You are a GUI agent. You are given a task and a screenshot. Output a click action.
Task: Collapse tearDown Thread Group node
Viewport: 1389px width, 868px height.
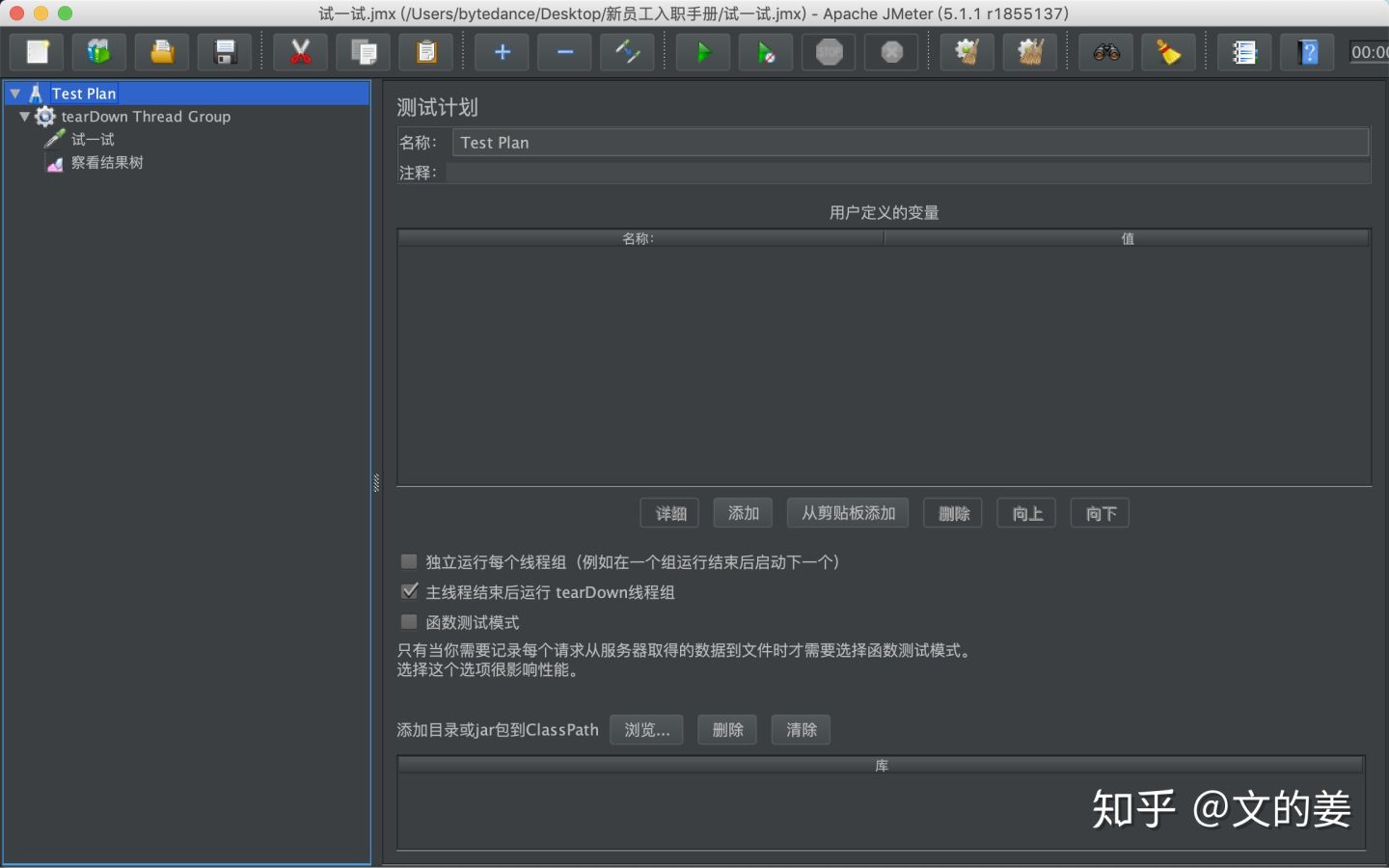coord(25,117)
